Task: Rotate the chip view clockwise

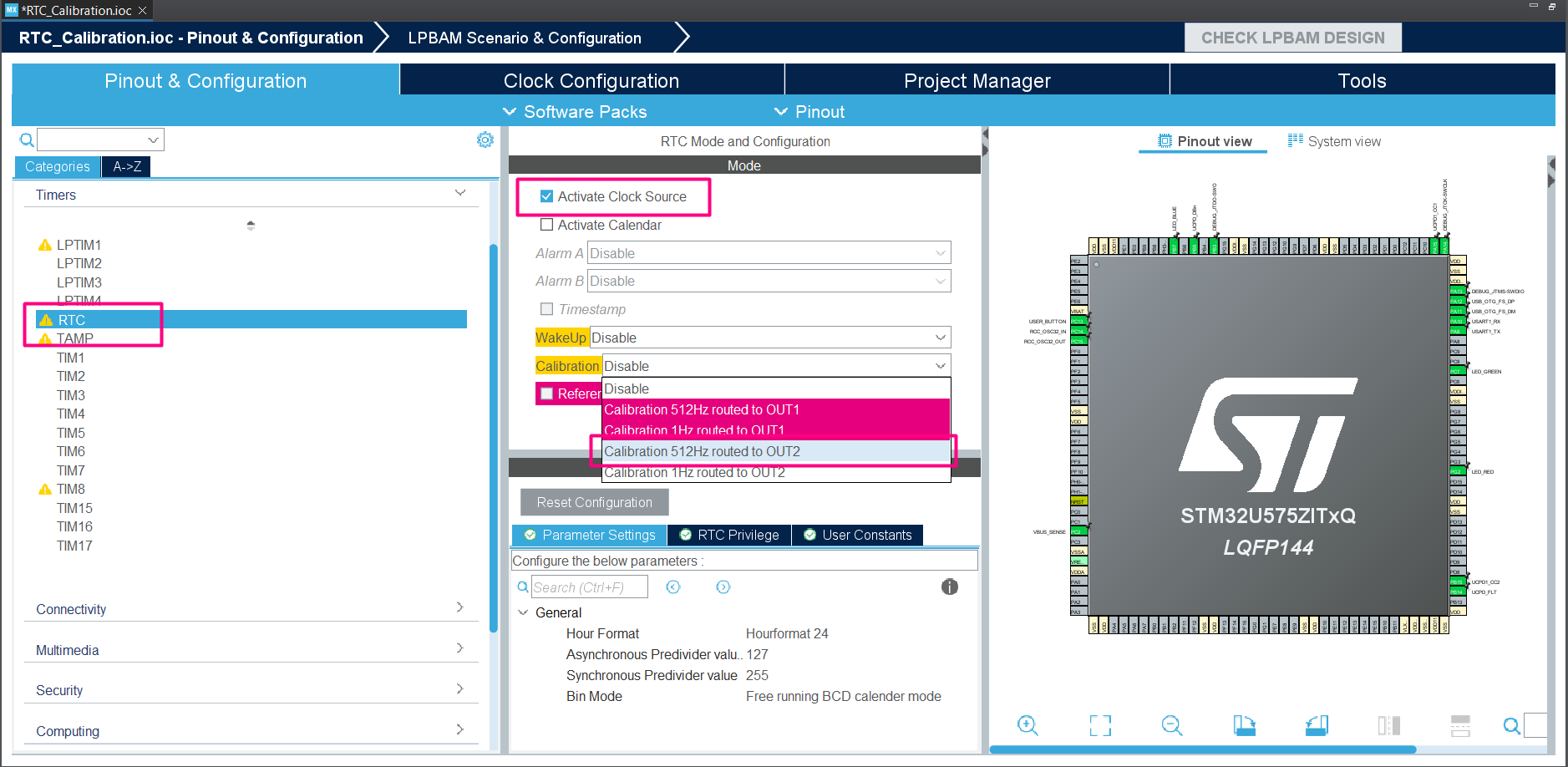Action: point(1244,725)
